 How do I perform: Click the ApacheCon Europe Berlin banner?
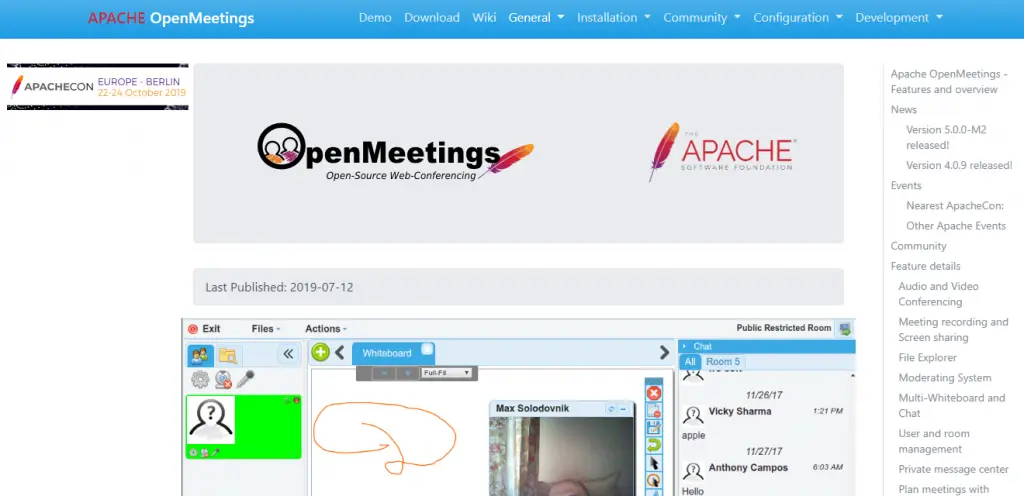click(98, 87)
